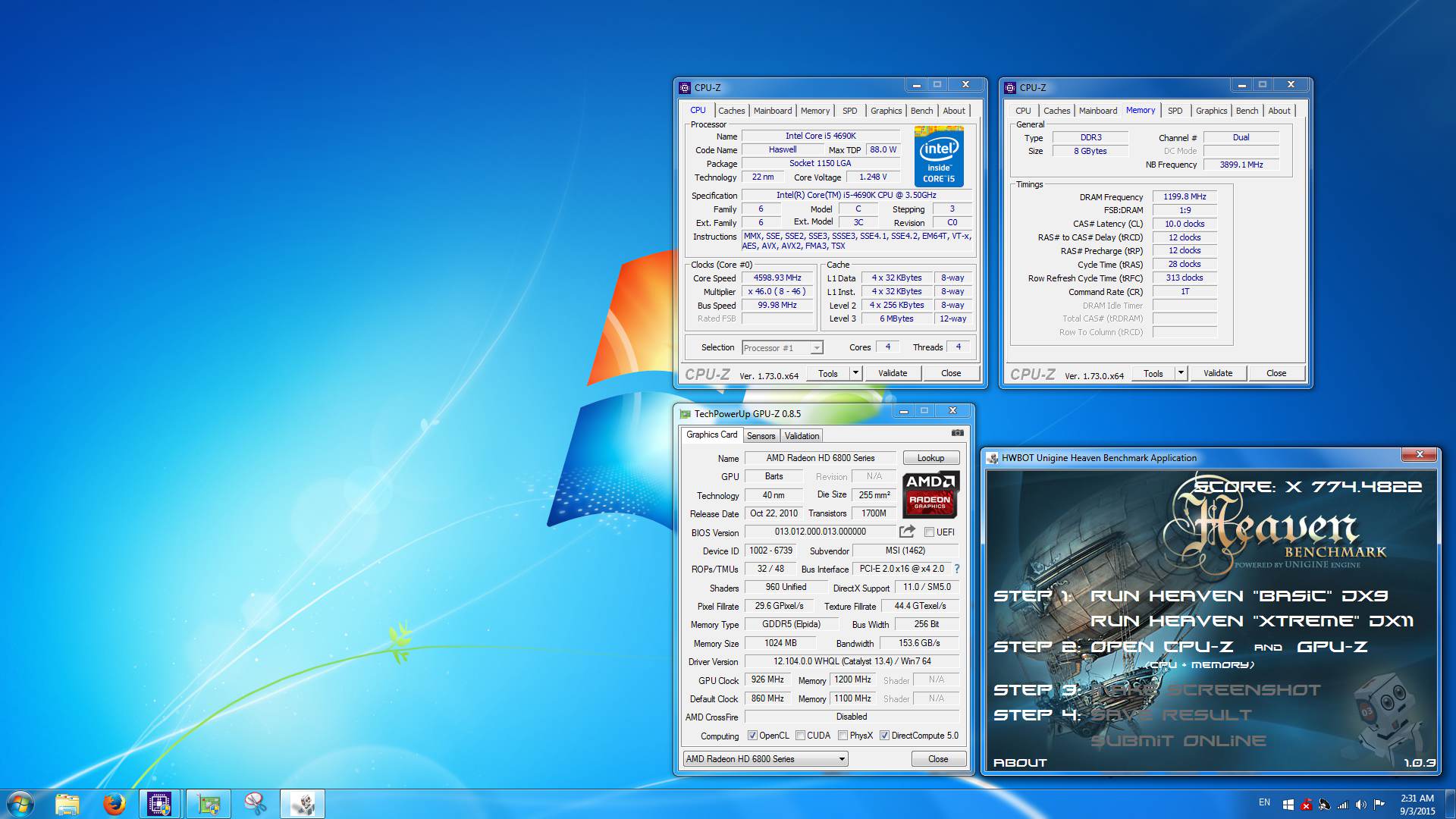The height and width of the screenshot is (819, 1456).
Task: Click Run Heaven "Basic" DX9
Action: tap(1239, 596)
